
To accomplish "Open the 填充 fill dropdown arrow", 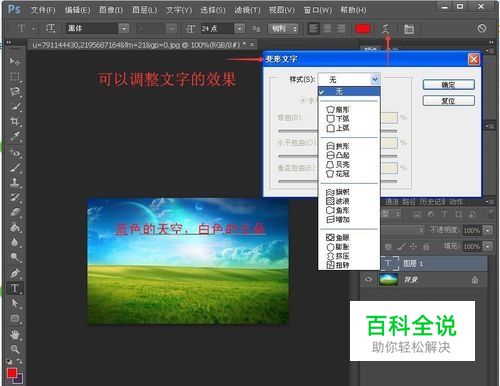I will click(488, 246).
